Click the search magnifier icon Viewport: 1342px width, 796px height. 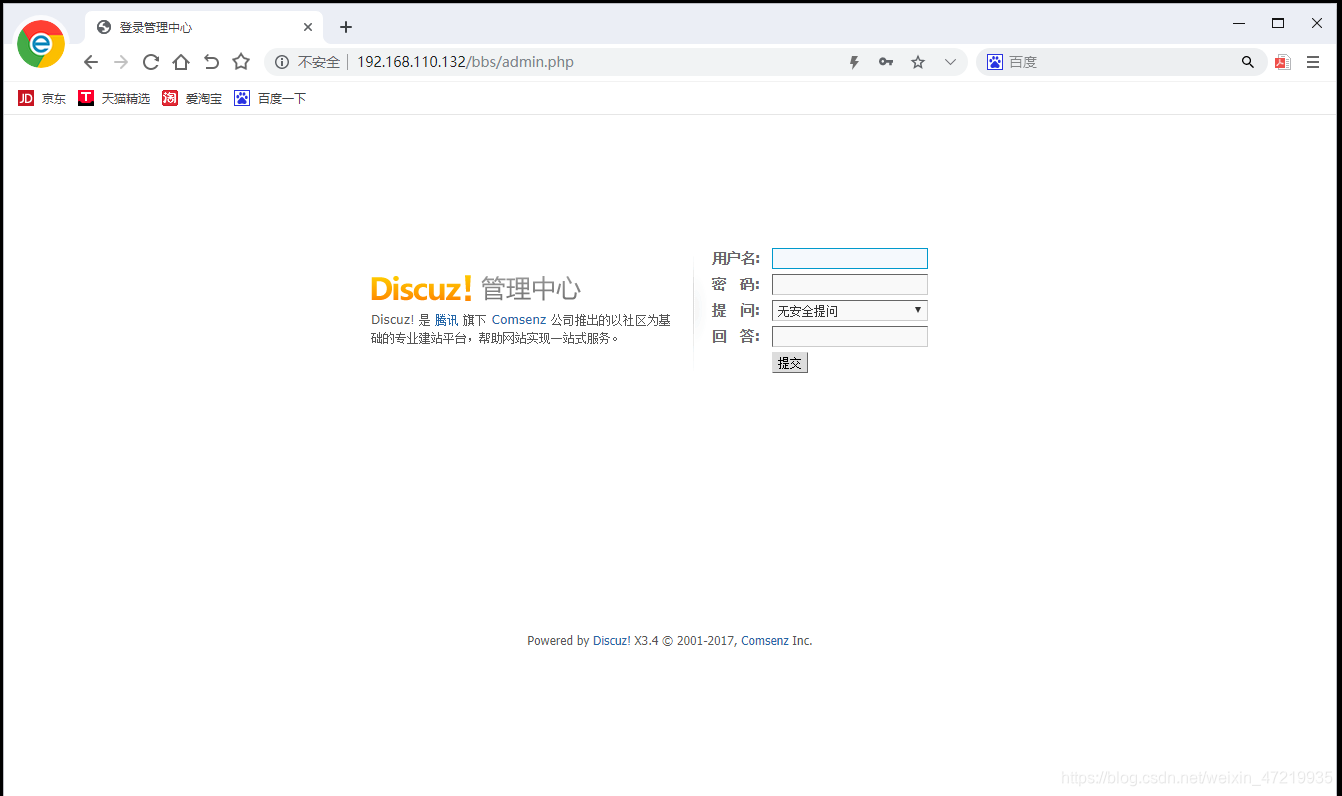1248,62
